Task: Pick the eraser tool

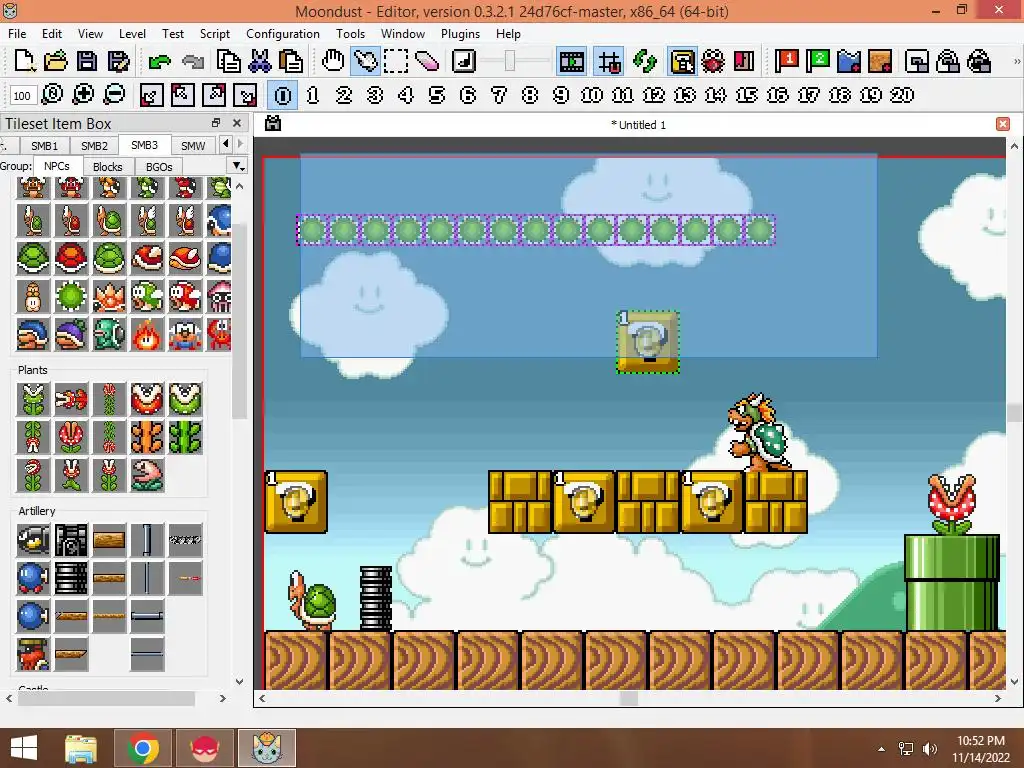Action: (427, 61)
